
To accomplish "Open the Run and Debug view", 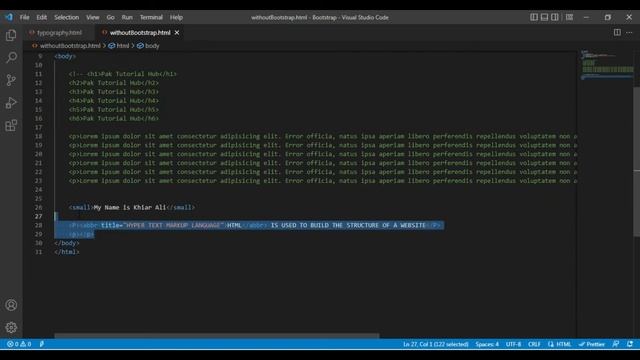I will click(x=11, y=102).
